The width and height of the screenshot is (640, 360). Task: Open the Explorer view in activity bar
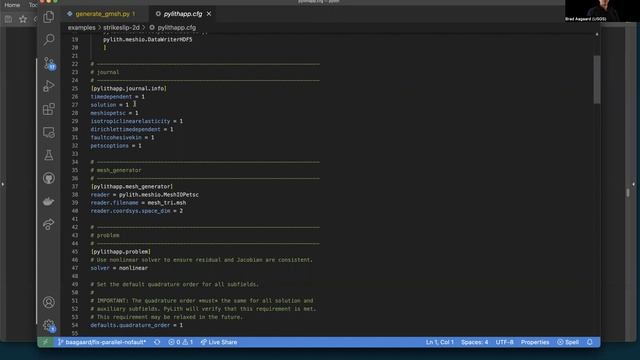click(49, 17)
